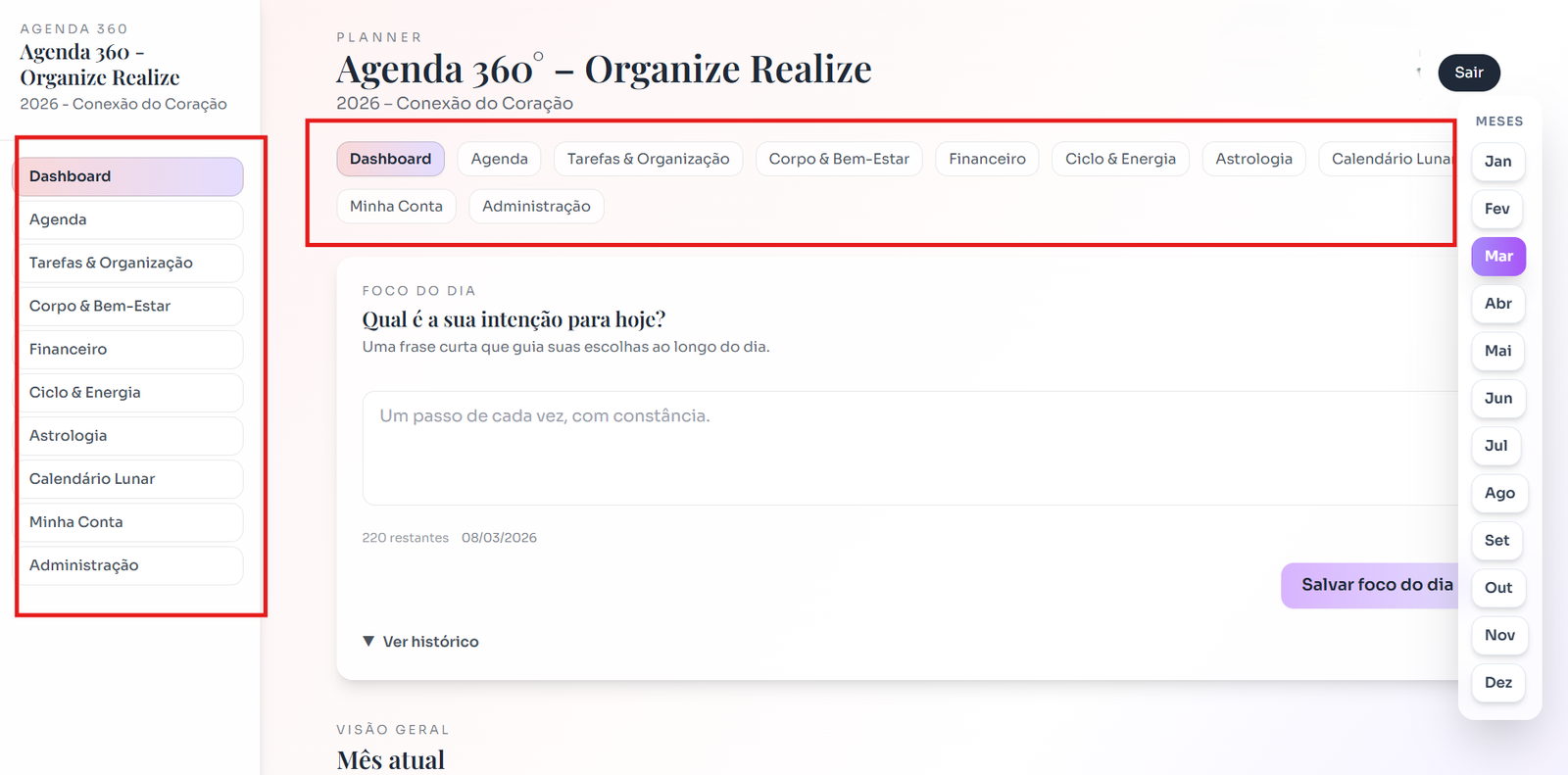Select month Fev in Meses panel
1568x775 pixels.
tap(1497, 209)
